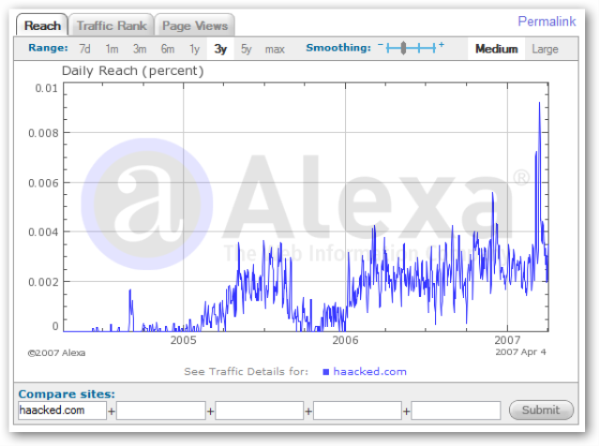Screen dimensions: 599x446
Task: Set range to 1m
Action: (112, 49)
